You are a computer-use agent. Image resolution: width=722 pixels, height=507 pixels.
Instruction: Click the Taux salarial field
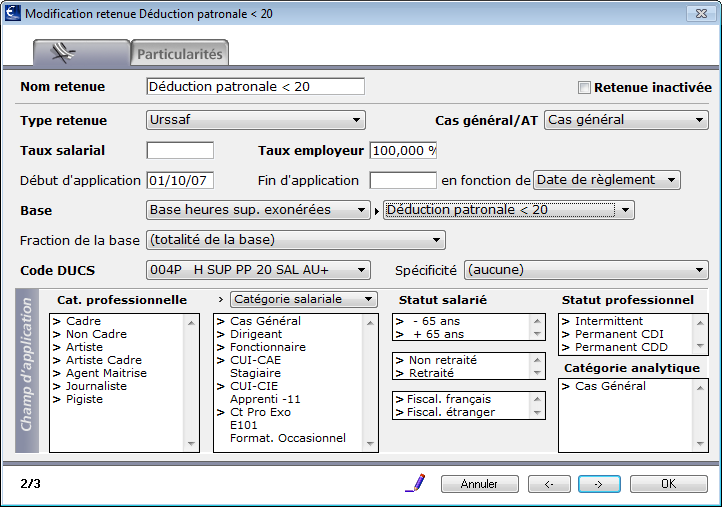tap(180, 151)
